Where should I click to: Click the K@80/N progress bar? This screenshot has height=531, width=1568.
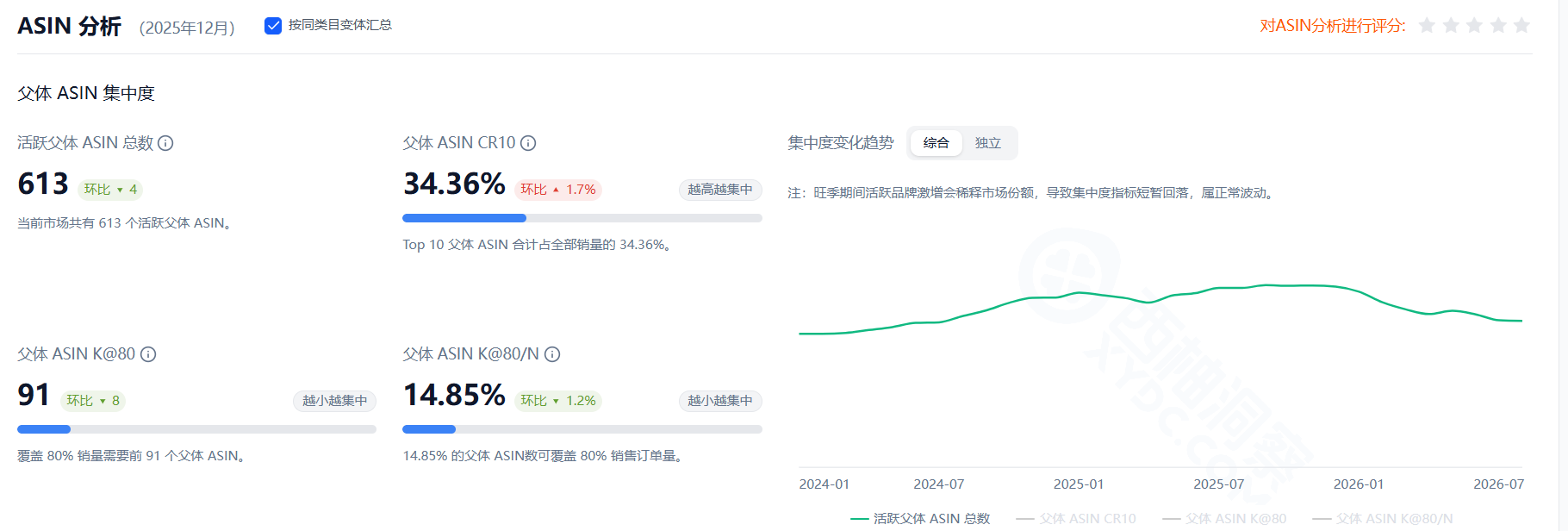582,429
